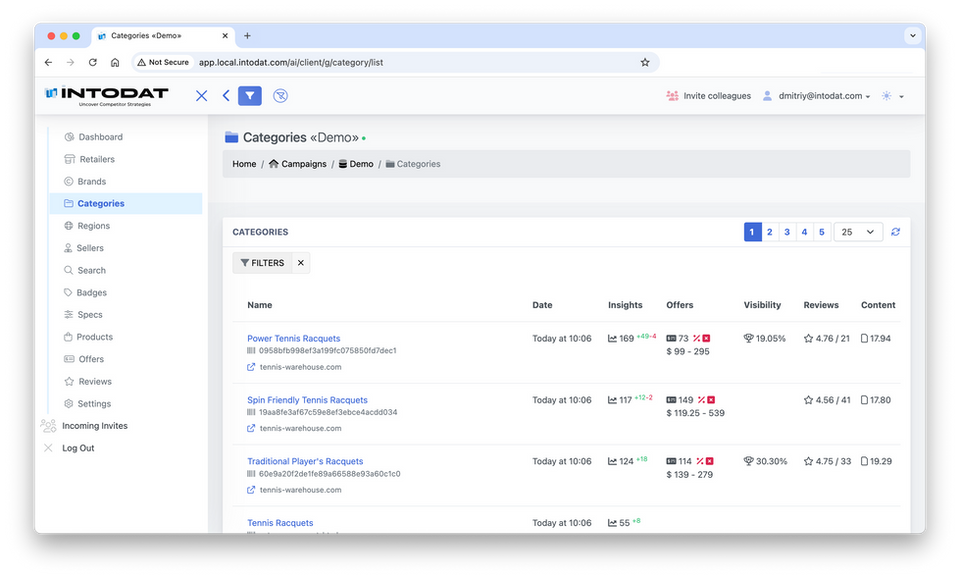Click the FILTERS button
960x578 pixels.
(262, 263)
